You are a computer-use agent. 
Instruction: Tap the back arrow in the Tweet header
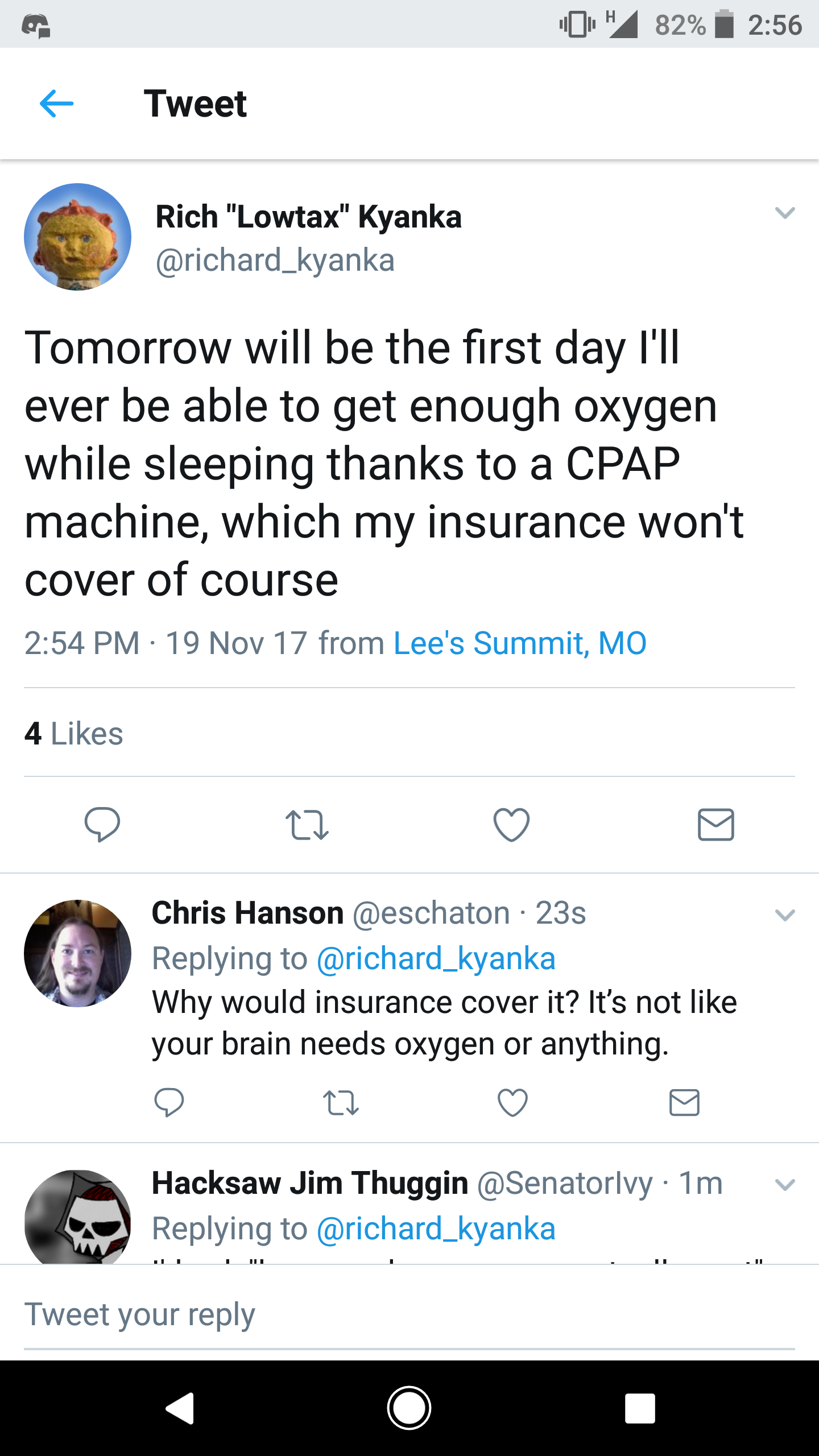[x=56, y=104]
